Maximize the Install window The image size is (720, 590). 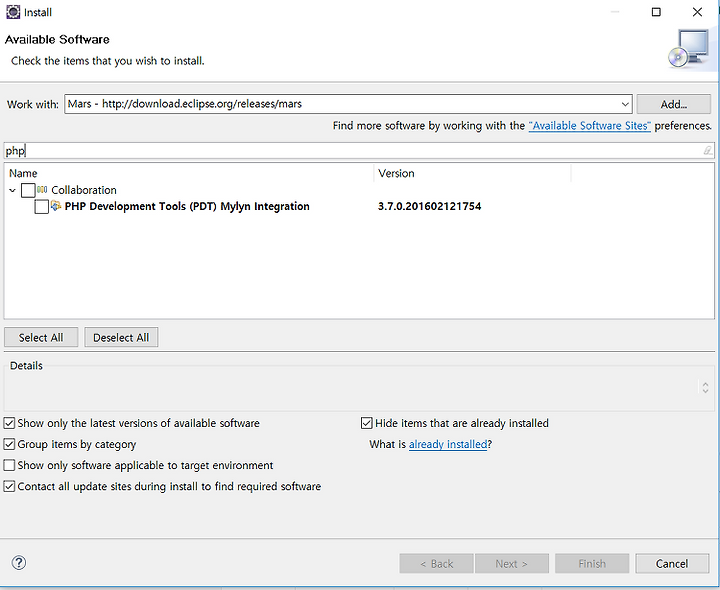tap(656, 12)
